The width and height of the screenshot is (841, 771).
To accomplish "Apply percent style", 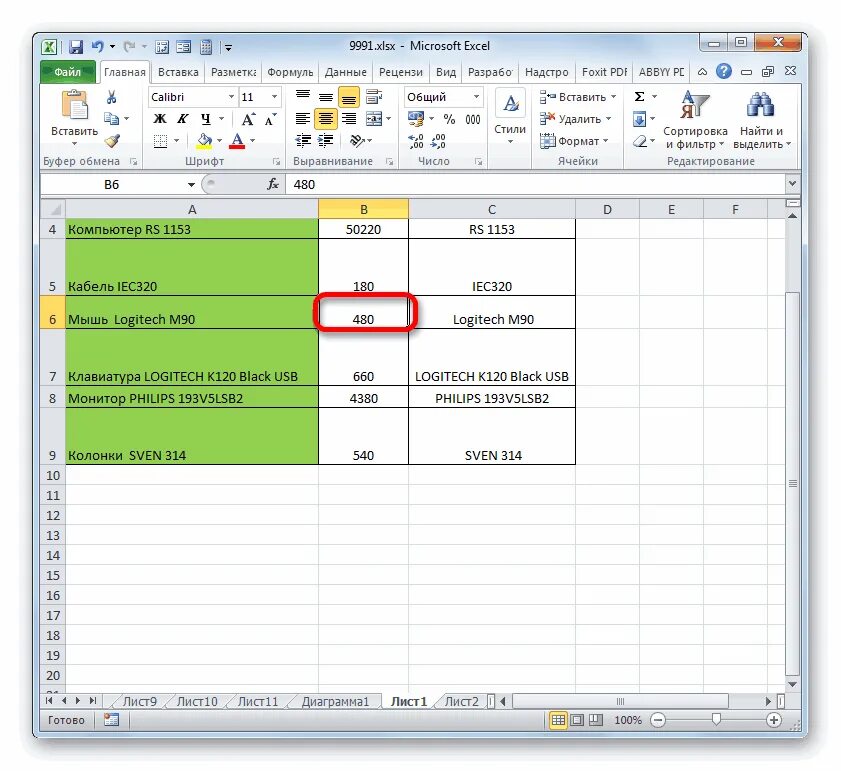I will [x=449, y=119].
